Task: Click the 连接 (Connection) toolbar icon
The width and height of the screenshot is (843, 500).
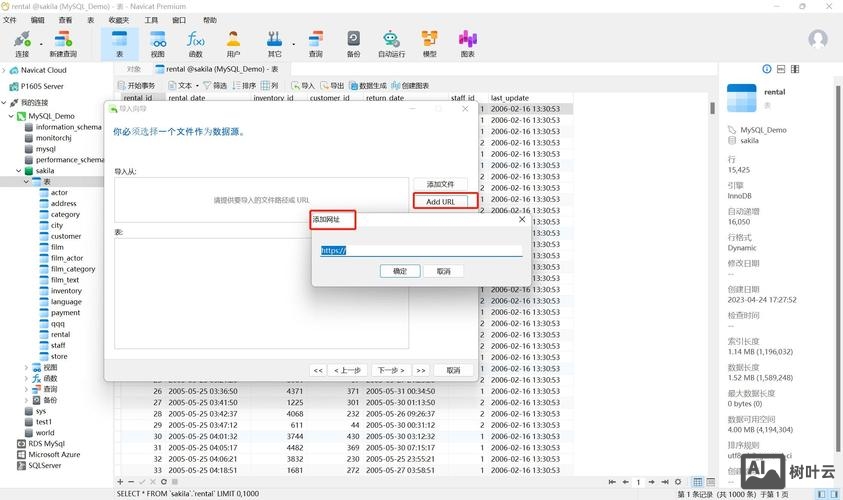Action: click(x=22, y=42)
